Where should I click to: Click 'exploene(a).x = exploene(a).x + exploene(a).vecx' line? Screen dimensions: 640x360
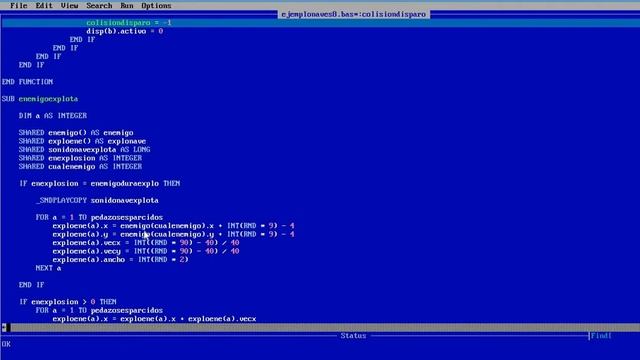coord(154,319)
